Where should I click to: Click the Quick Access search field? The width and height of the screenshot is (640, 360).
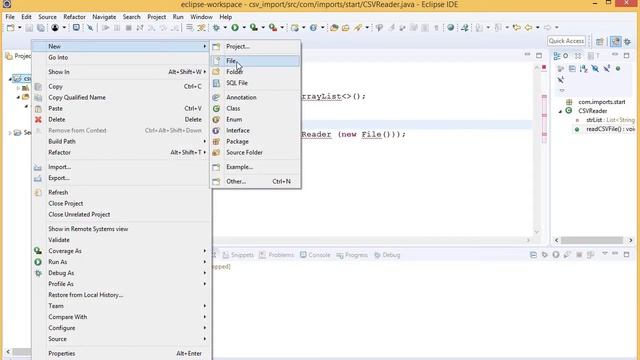[x=566, y=41]
